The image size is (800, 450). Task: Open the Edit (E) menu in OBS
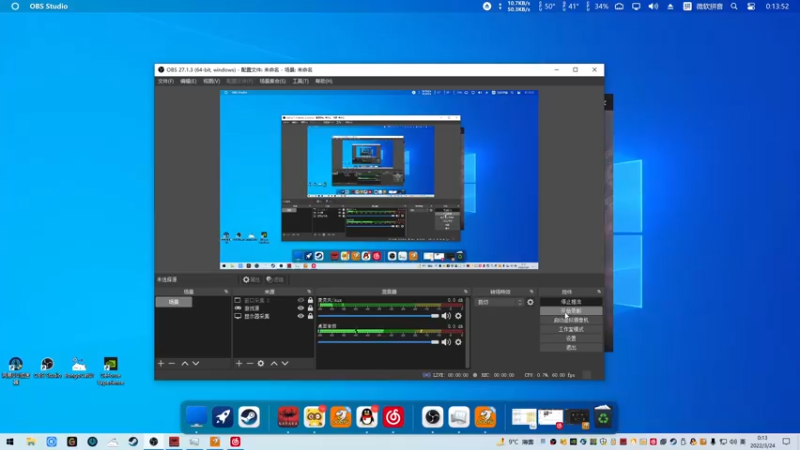coord(188,81)
